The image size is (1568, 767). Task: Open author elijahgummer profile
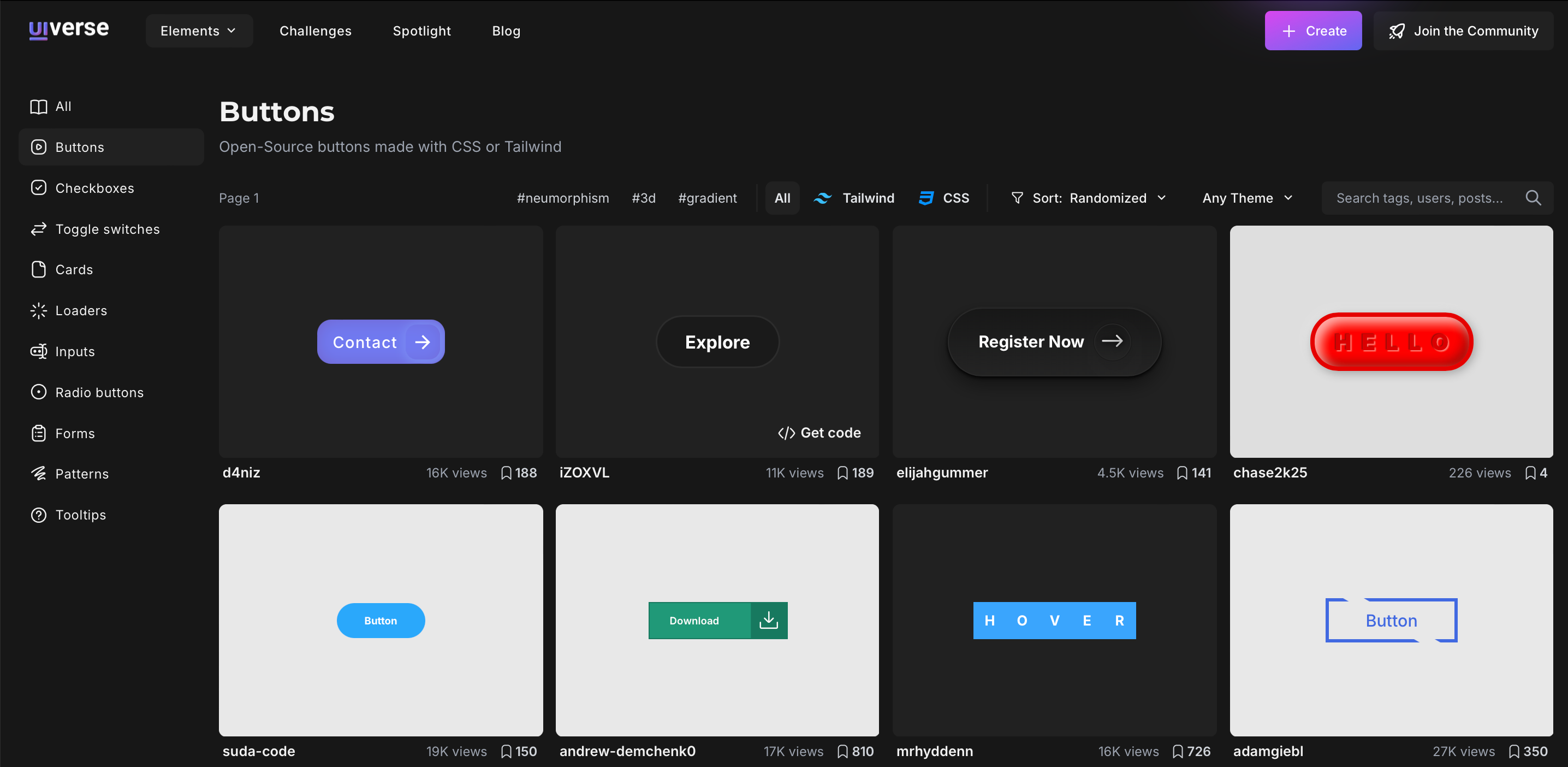point(942,473)
